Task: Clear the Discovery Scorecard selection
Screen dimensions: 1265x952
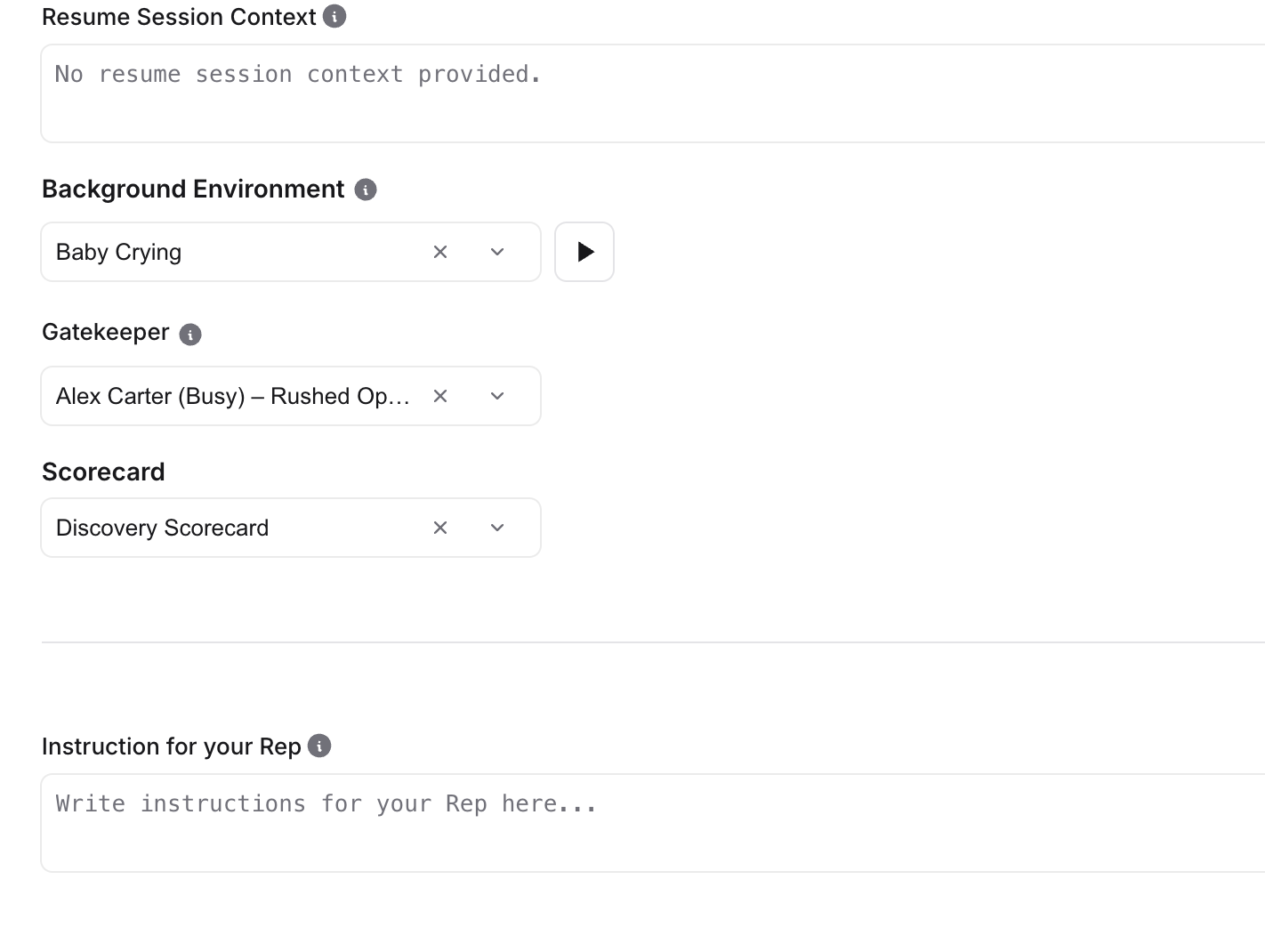Action: point(440,528)
